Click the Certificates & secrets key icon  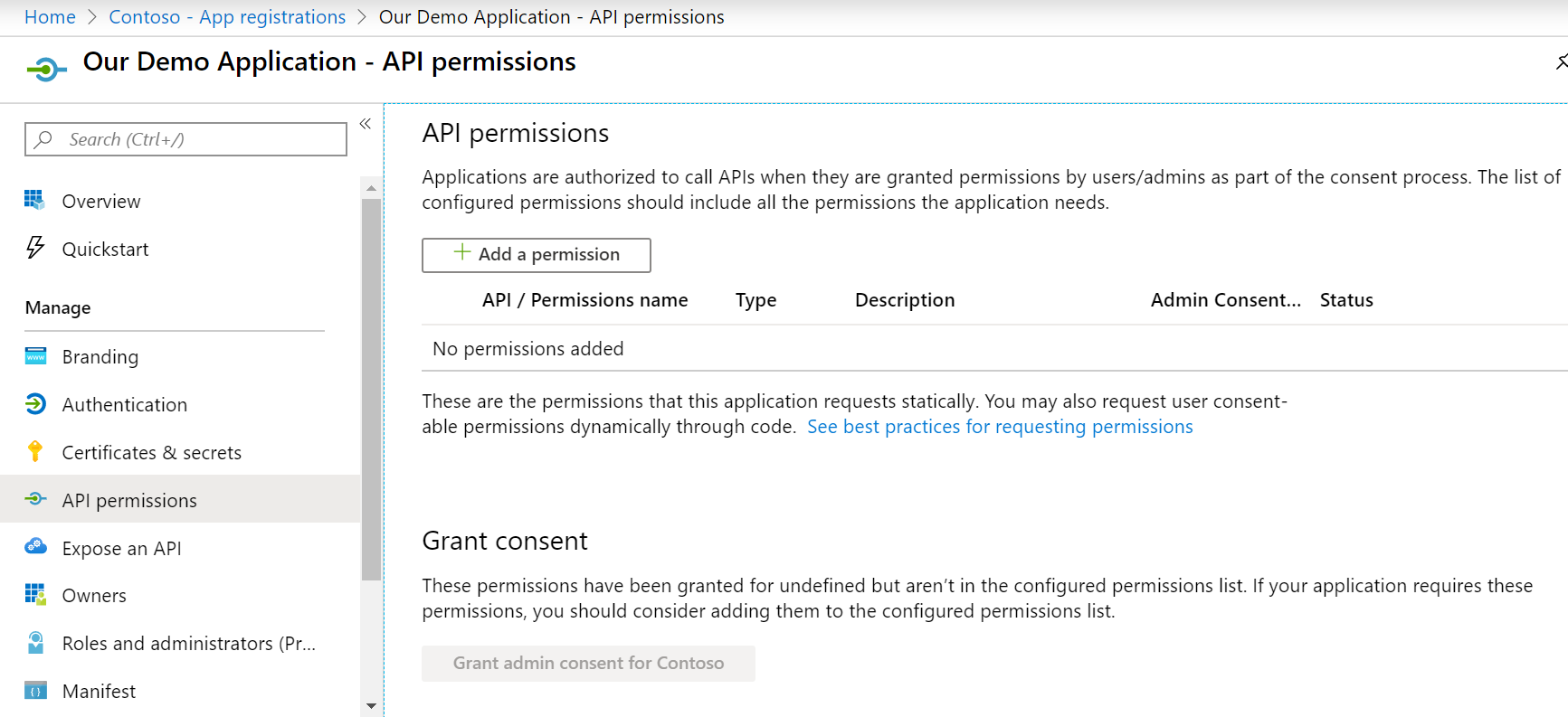pyautogui.click(x=35, y=451)
